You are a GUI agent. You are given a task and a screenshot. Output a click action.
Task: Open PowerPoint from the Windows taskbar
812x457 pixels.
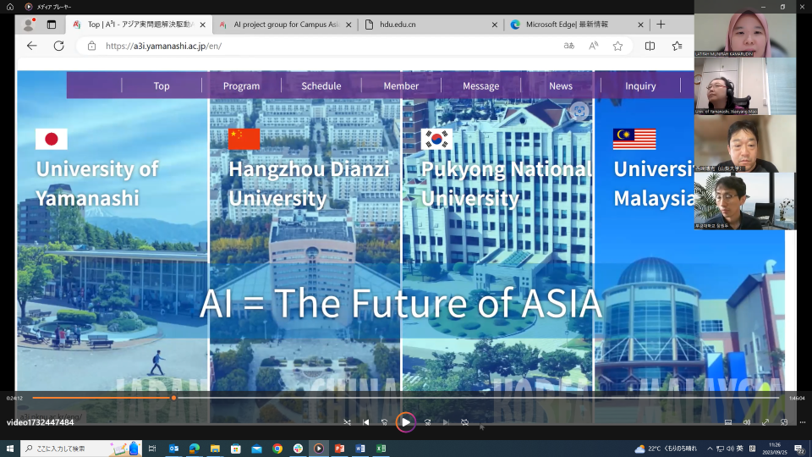pyautogui.click(x=339, y=449)
